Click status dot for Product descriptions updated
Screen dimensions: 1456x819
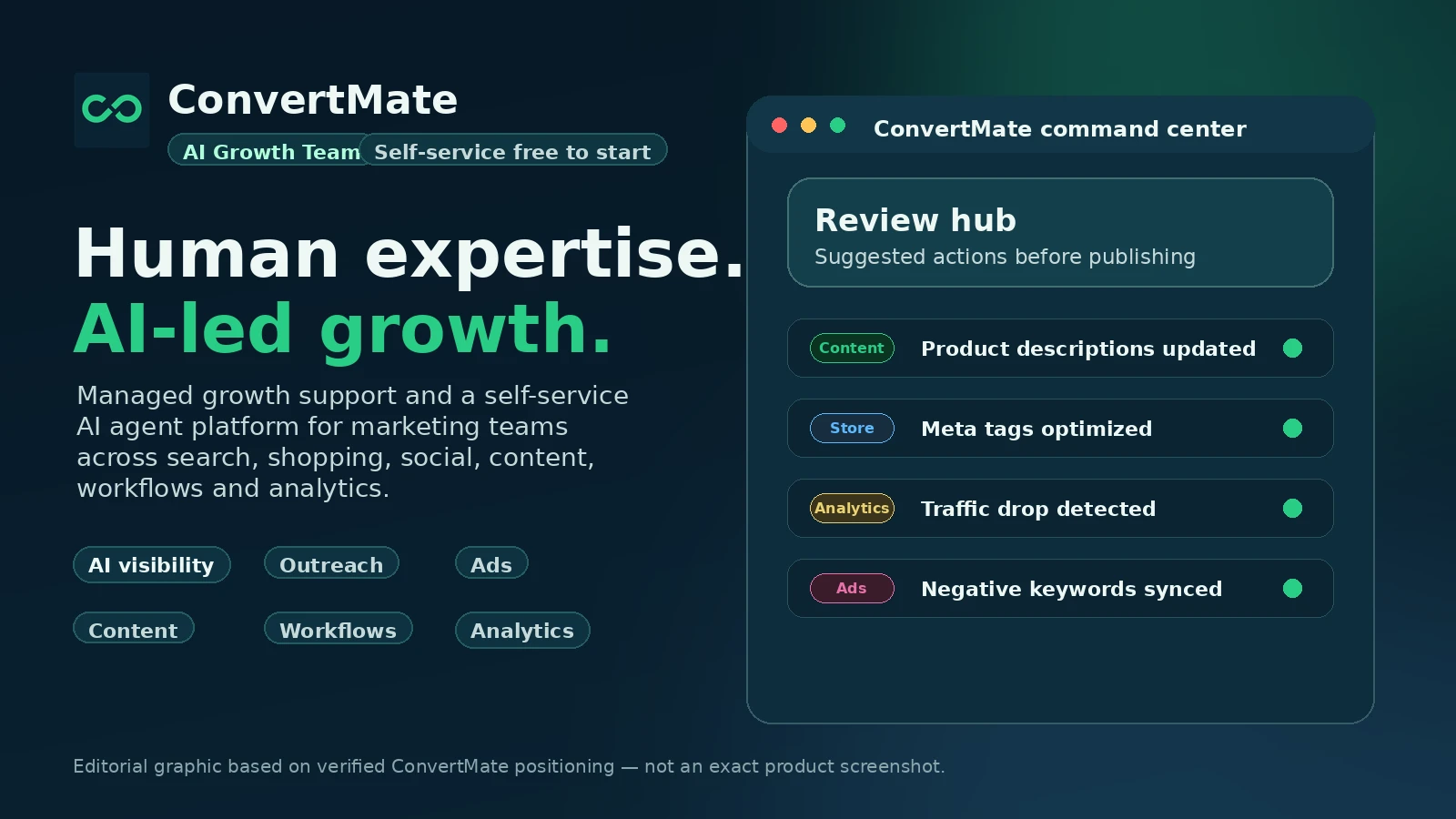coord(1292,348)
